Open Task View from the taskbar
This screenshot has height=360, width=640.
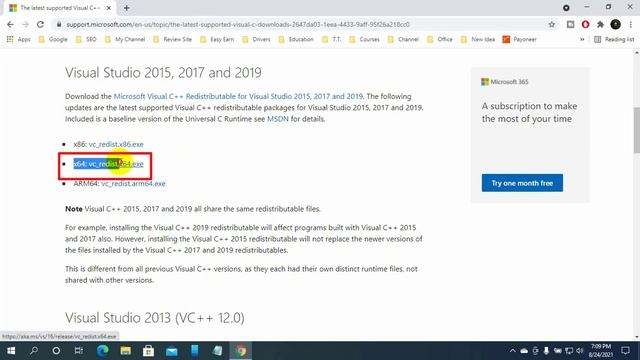click(79, 351)
